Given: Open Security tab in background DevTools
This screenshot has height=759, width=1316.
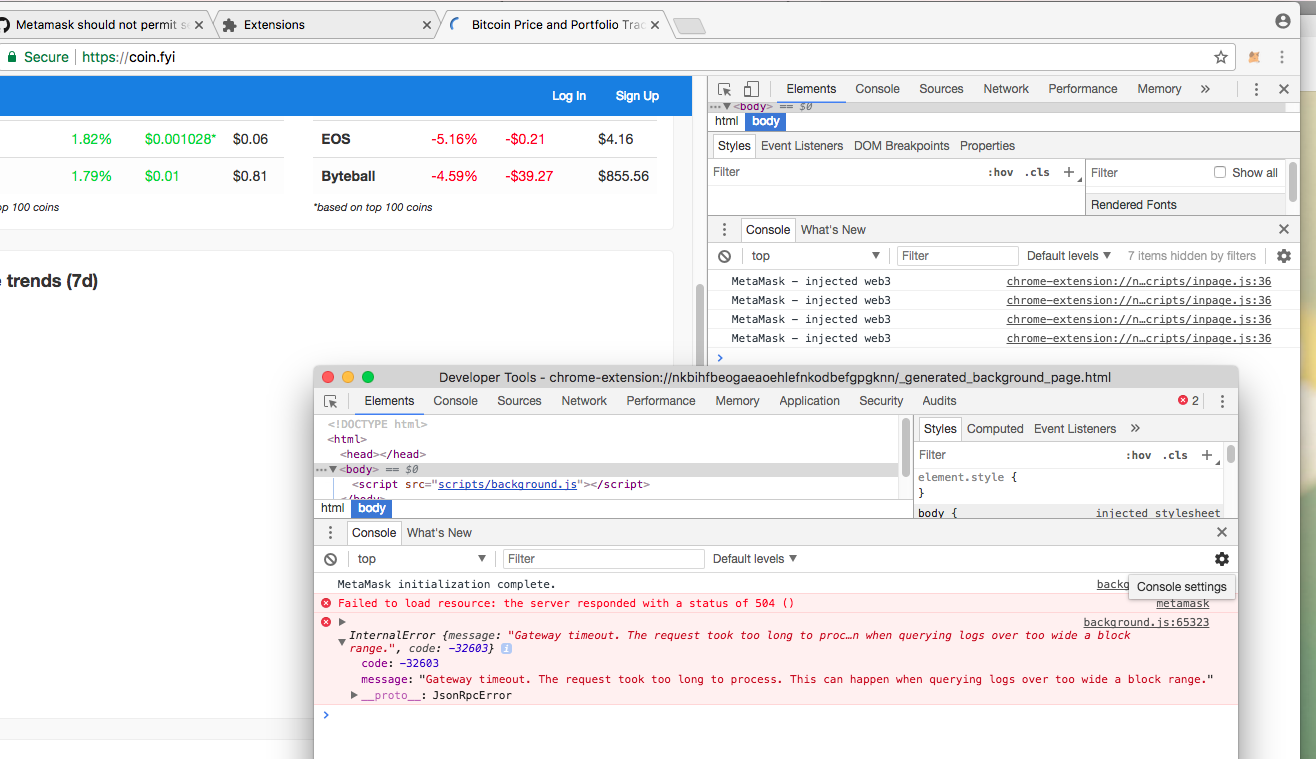Looking at the screenshot, I should pyautogui.click(x=881, y=401).
